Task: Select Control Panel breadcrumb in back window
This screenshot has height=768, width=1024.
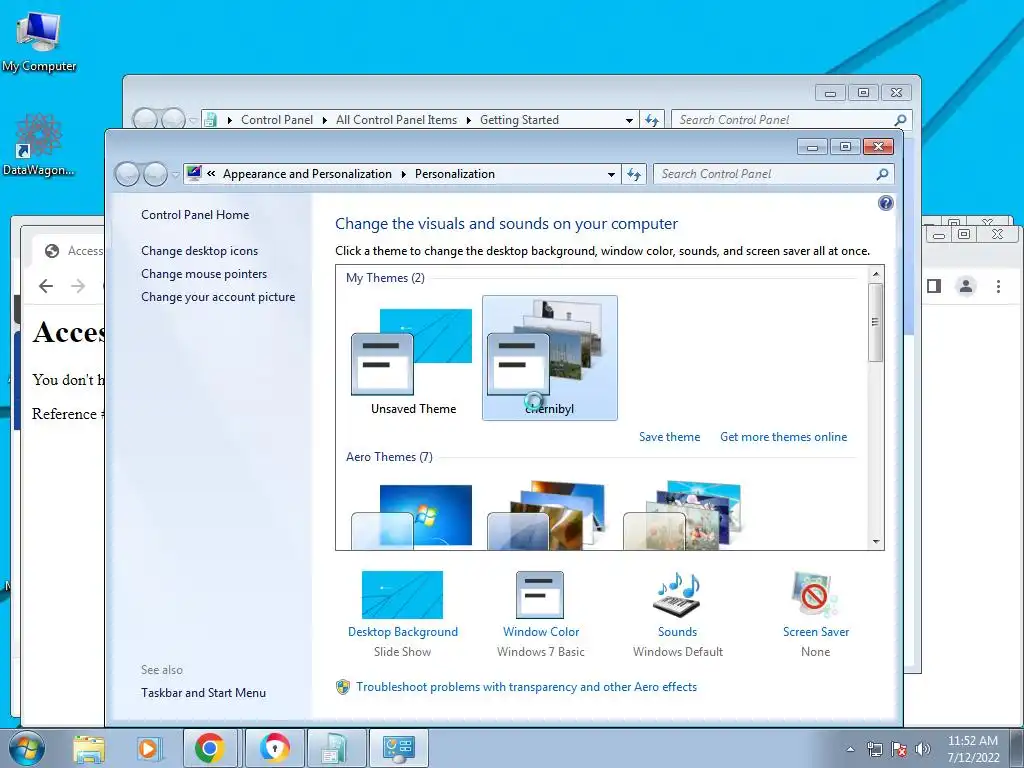Action: (277, 120)
